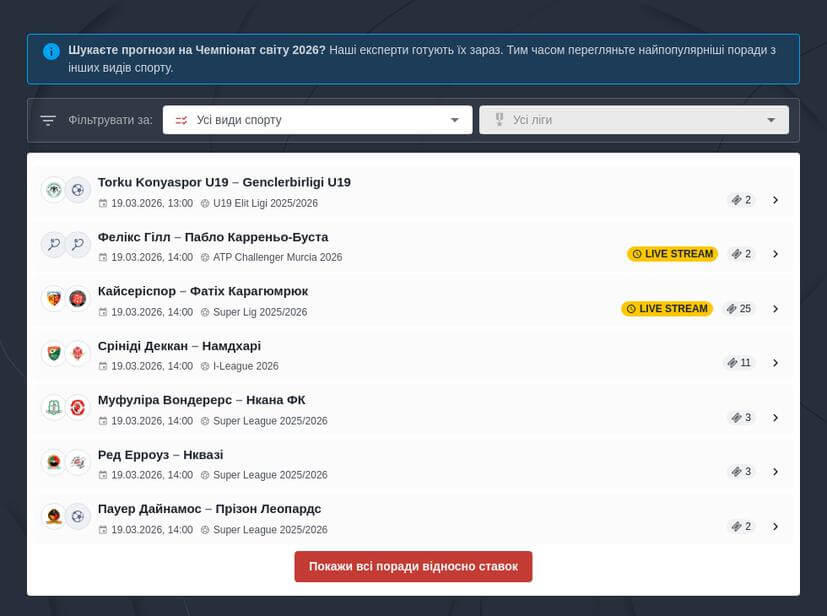Open the 'Усі ліги' dropdown
The height and width of the screenshot is (616, 827).
[x=634, y=120]
